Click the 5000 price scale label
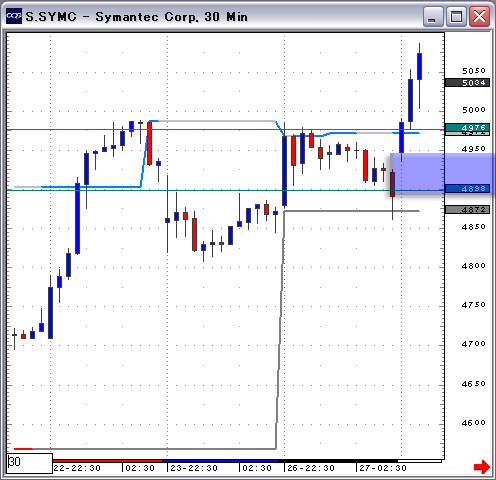This screenshot has height=480, width=496. pos(474,110)
